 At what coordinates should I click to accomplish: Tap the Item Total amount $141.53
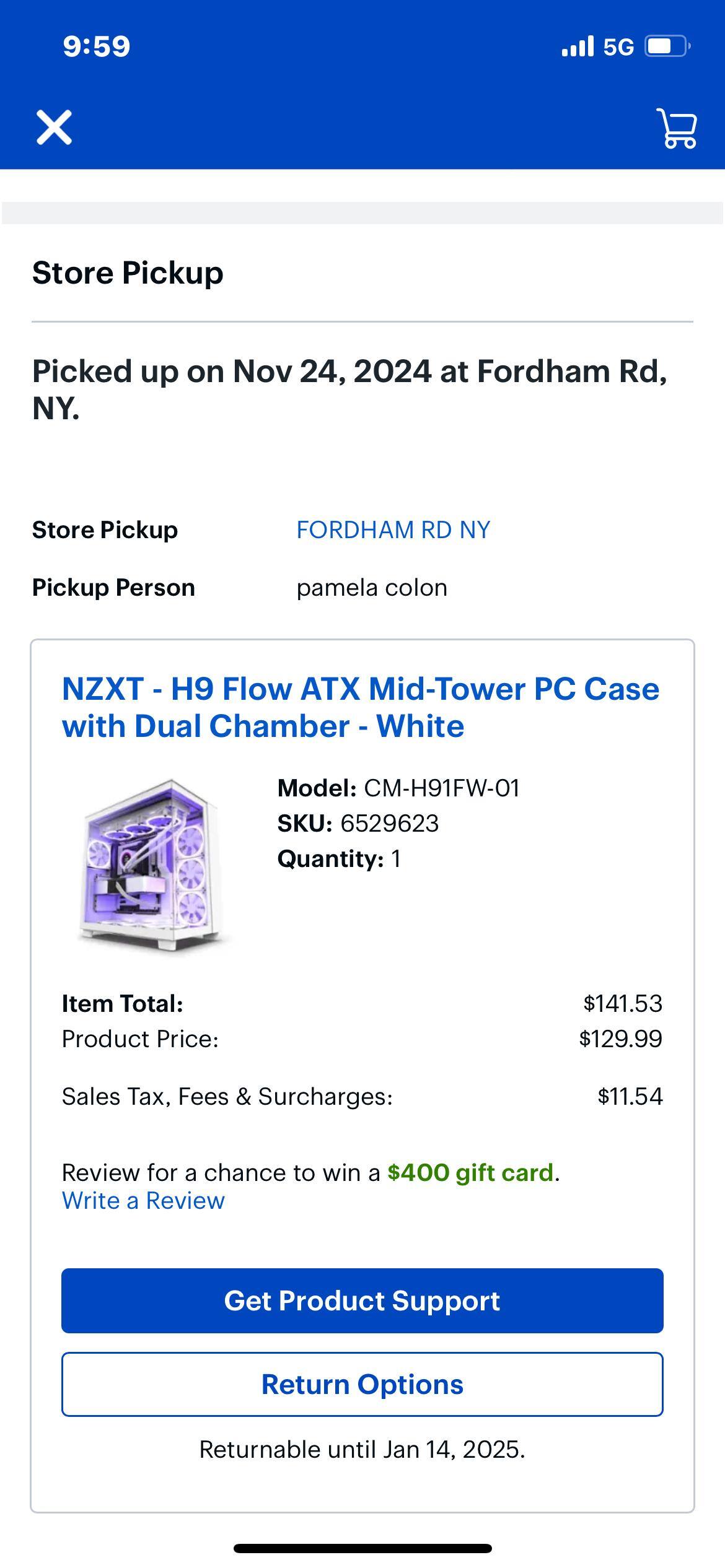623,1003
